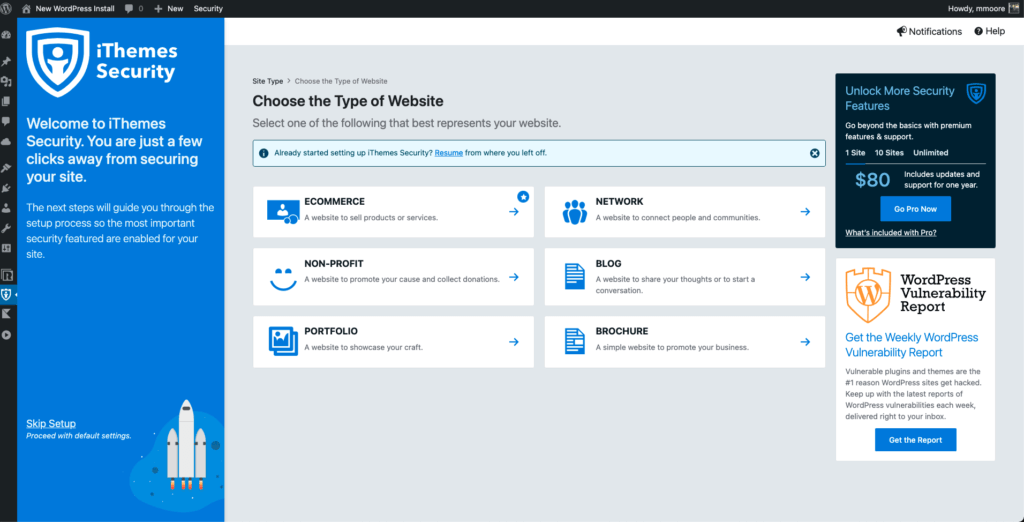Viewport: 1024px width, 522px height.
Task: Click the Ecommerce storefront icon
Action: [283, 212]
